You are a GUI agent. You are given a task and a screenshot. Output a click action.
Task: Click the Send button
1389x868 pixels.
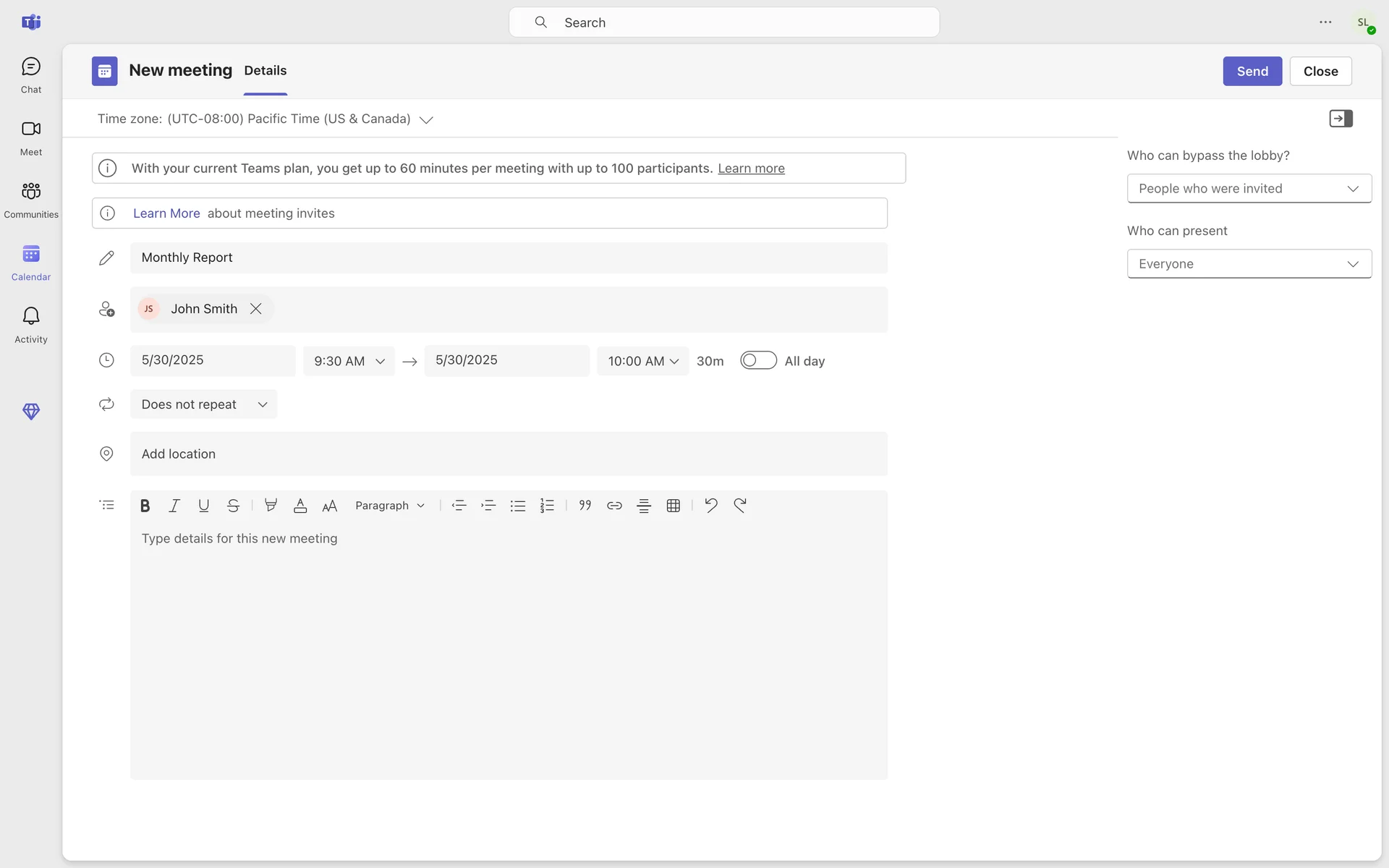pos(1252,71)
